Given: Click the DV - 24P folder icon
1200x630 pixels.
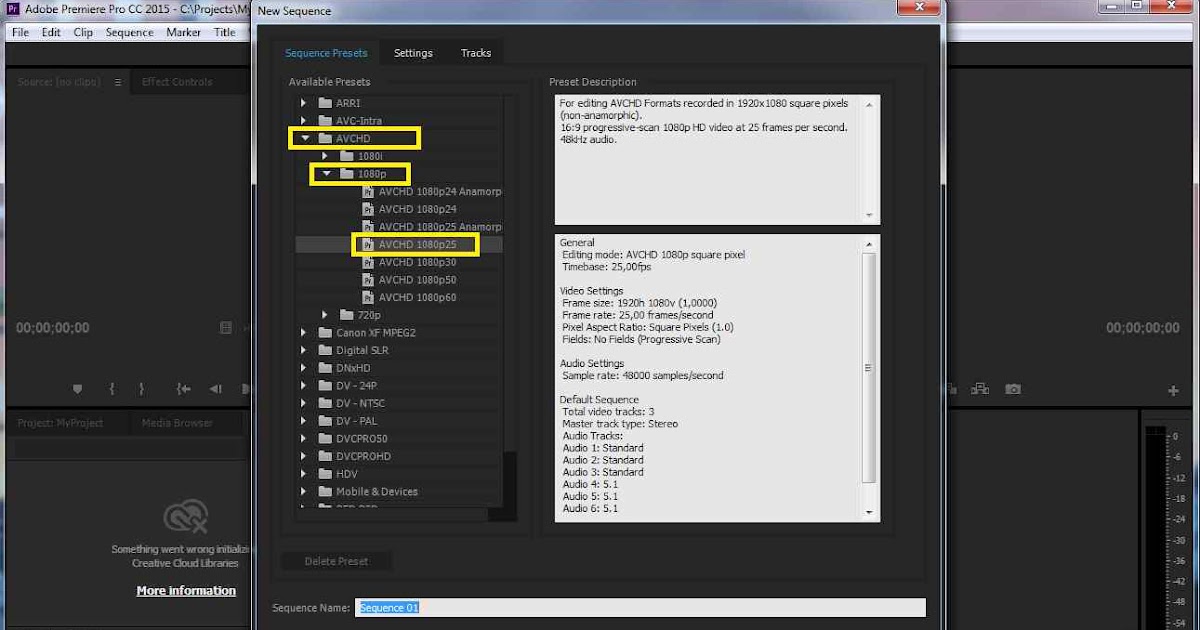Looking at the screenshot, I should [x=325, y=386].
